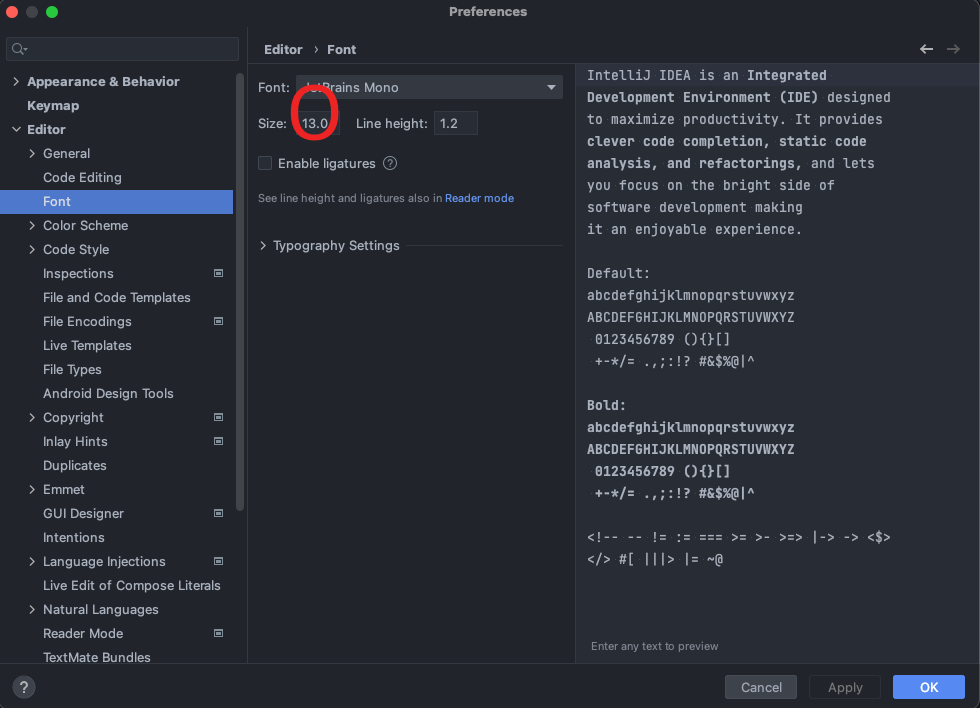Click inside the settings search field
This screenshot has width=980, height=708.
(122, 49)
